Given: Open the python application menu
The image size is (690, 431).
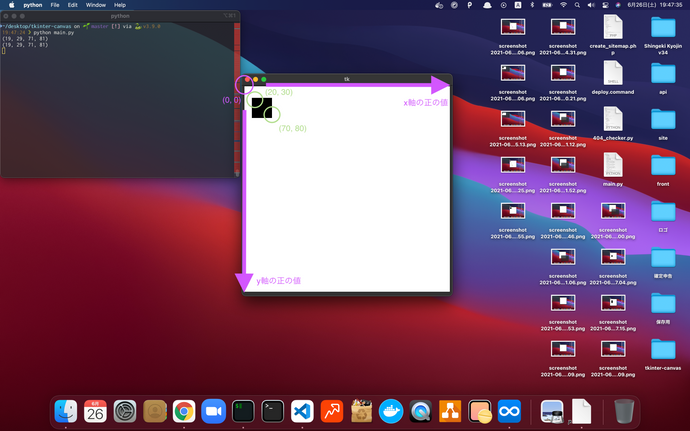Looking at the screenshot, I should tap(33, 5).
